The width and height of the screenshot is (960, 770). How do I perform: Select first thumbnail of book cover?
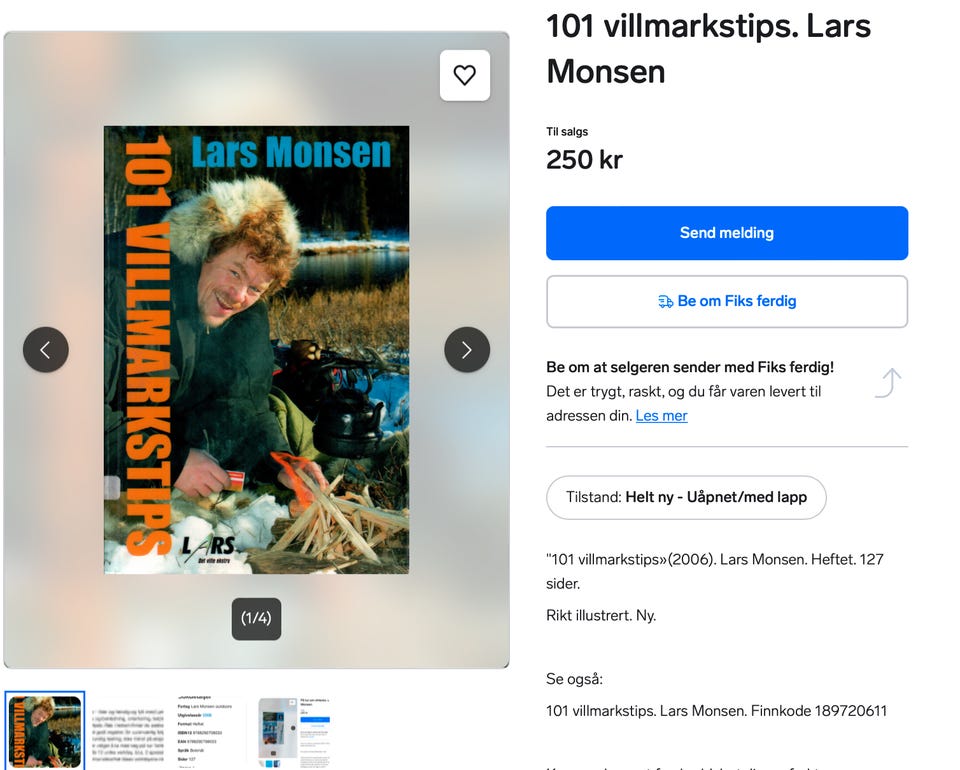45,731
